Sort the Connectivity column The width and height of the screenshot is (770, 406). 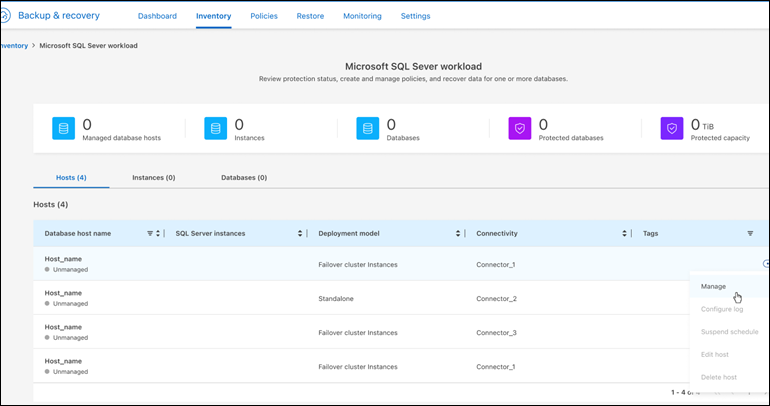tap(624, 233)
